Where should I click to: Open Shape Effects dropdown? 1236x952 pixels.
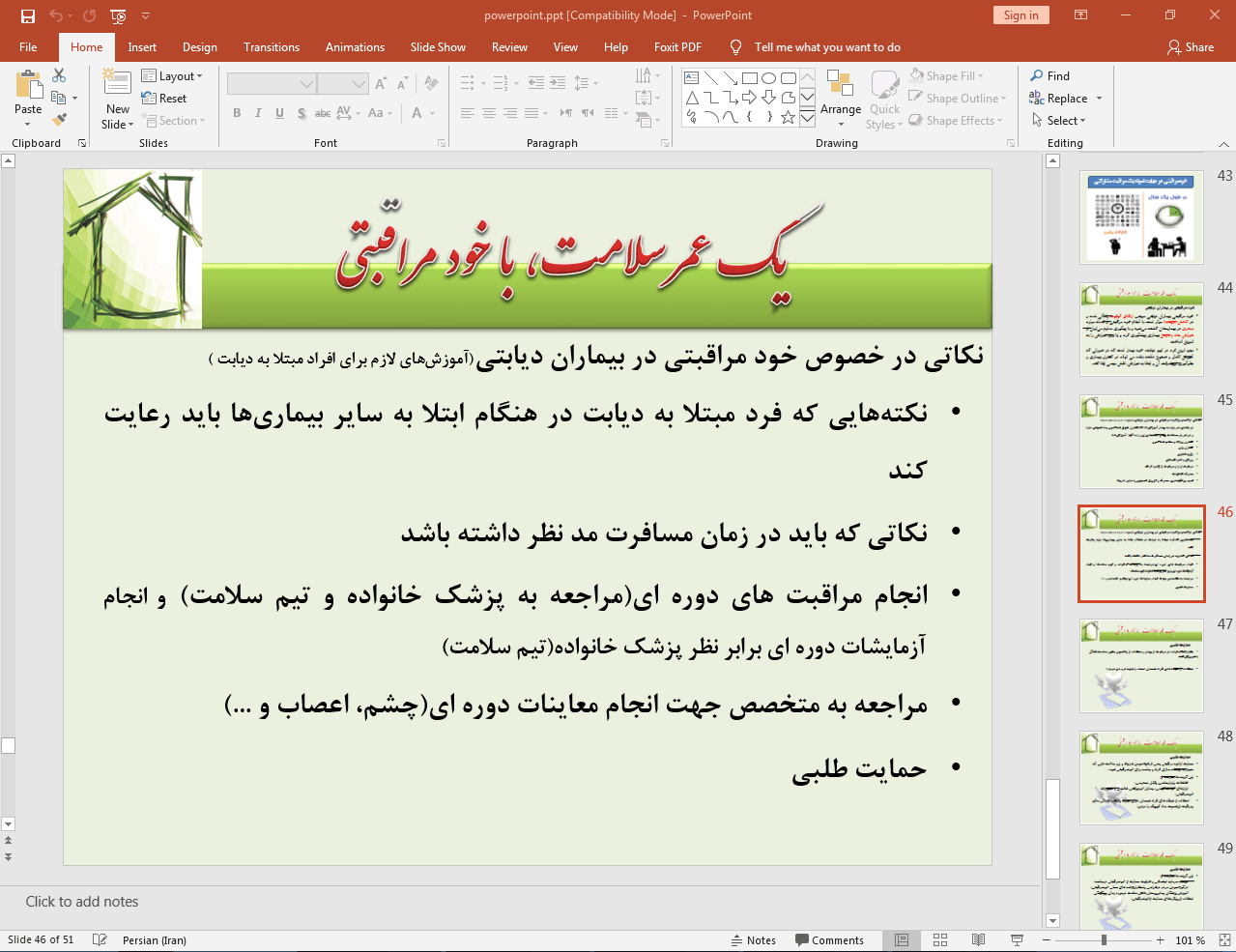[x=955, y=120]
